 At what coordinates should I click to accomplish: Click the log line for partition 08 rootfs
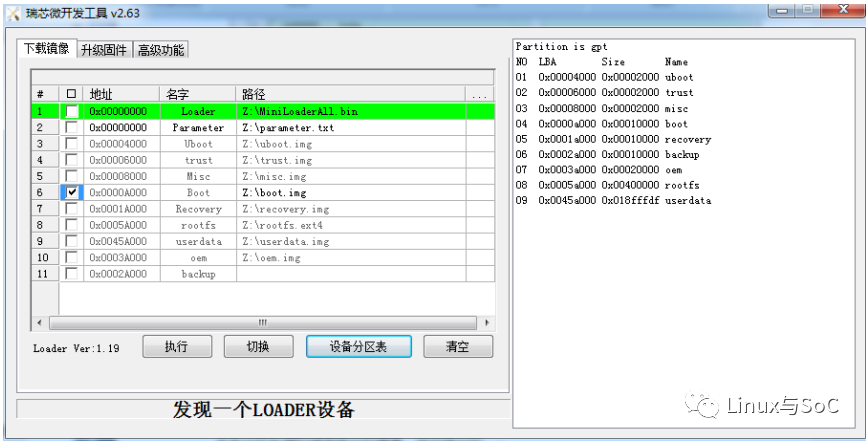tap(608, 185)
